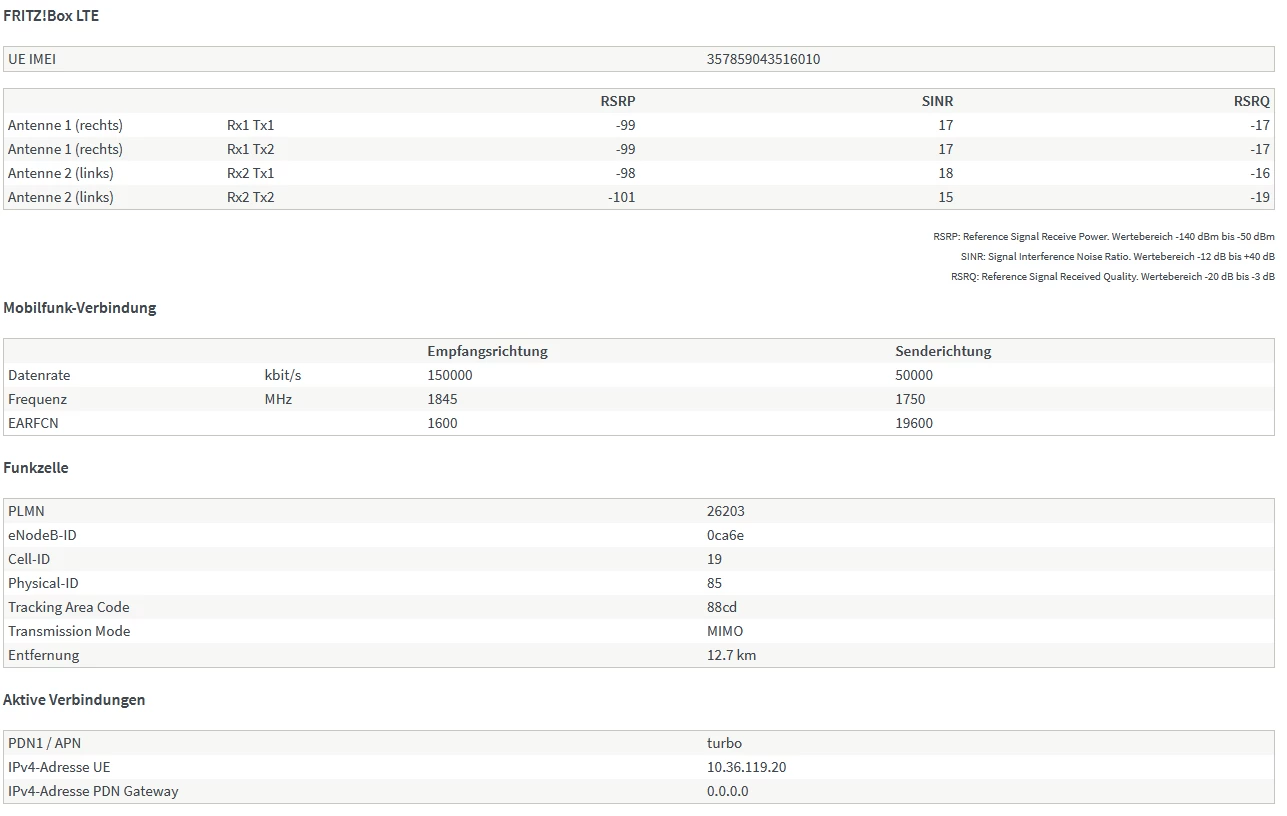
Task: Click the Antenne 2 (links) Rx2 Tx2 row
Action: pyautogui.click(x=639, y=197)
